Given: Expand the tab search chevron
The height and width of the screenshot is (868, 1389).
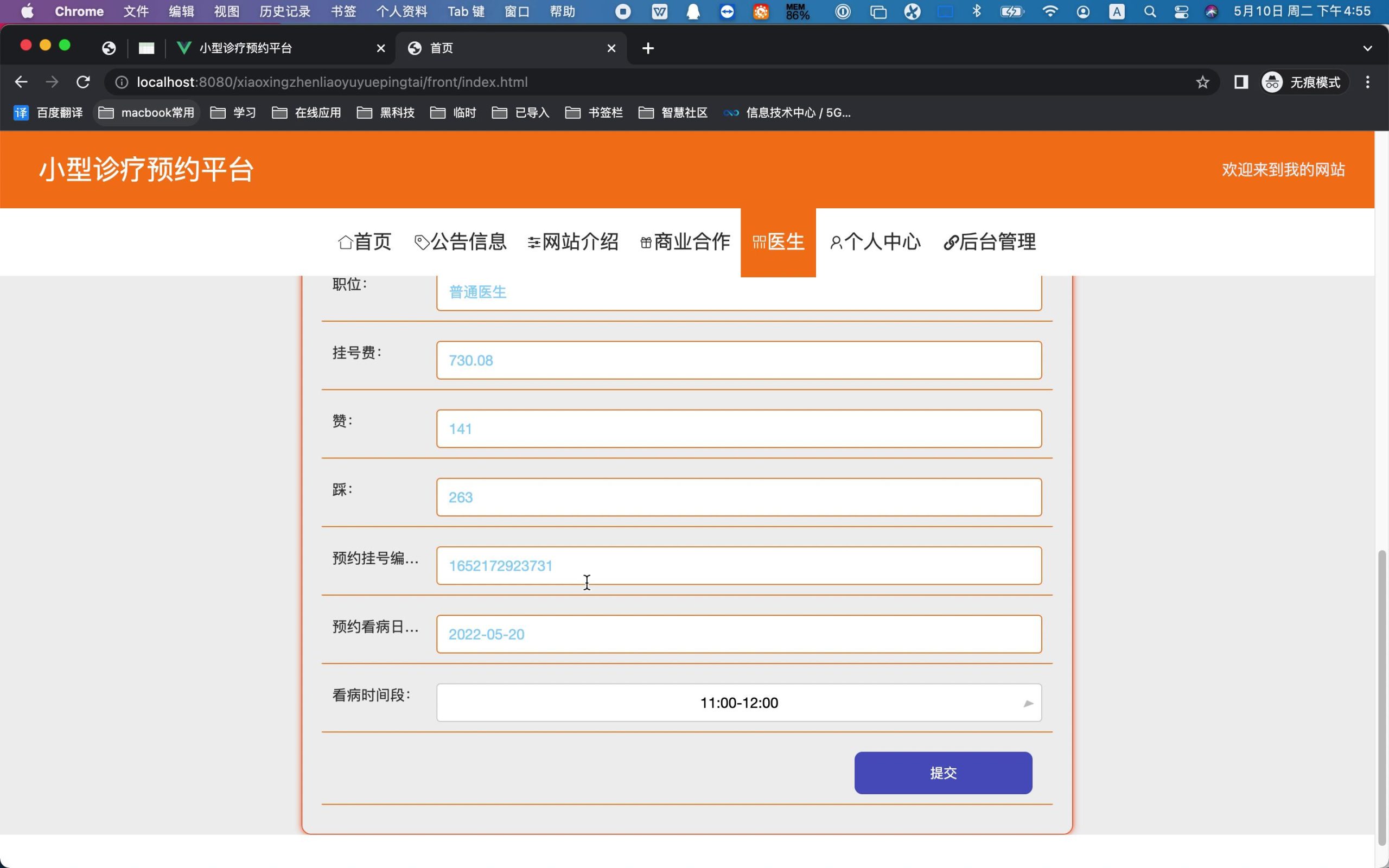Looking at the screenshot, I should [x=1368, y=48].
